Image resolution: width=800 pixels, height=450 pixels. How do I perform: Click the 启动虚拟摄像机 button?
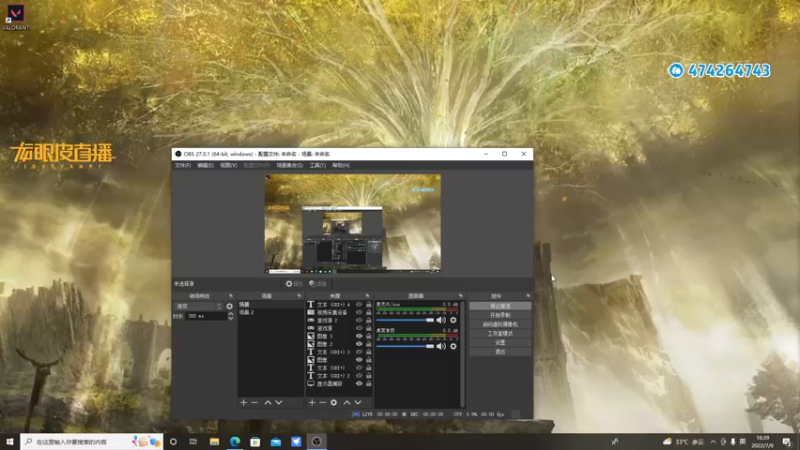point(500,324)
